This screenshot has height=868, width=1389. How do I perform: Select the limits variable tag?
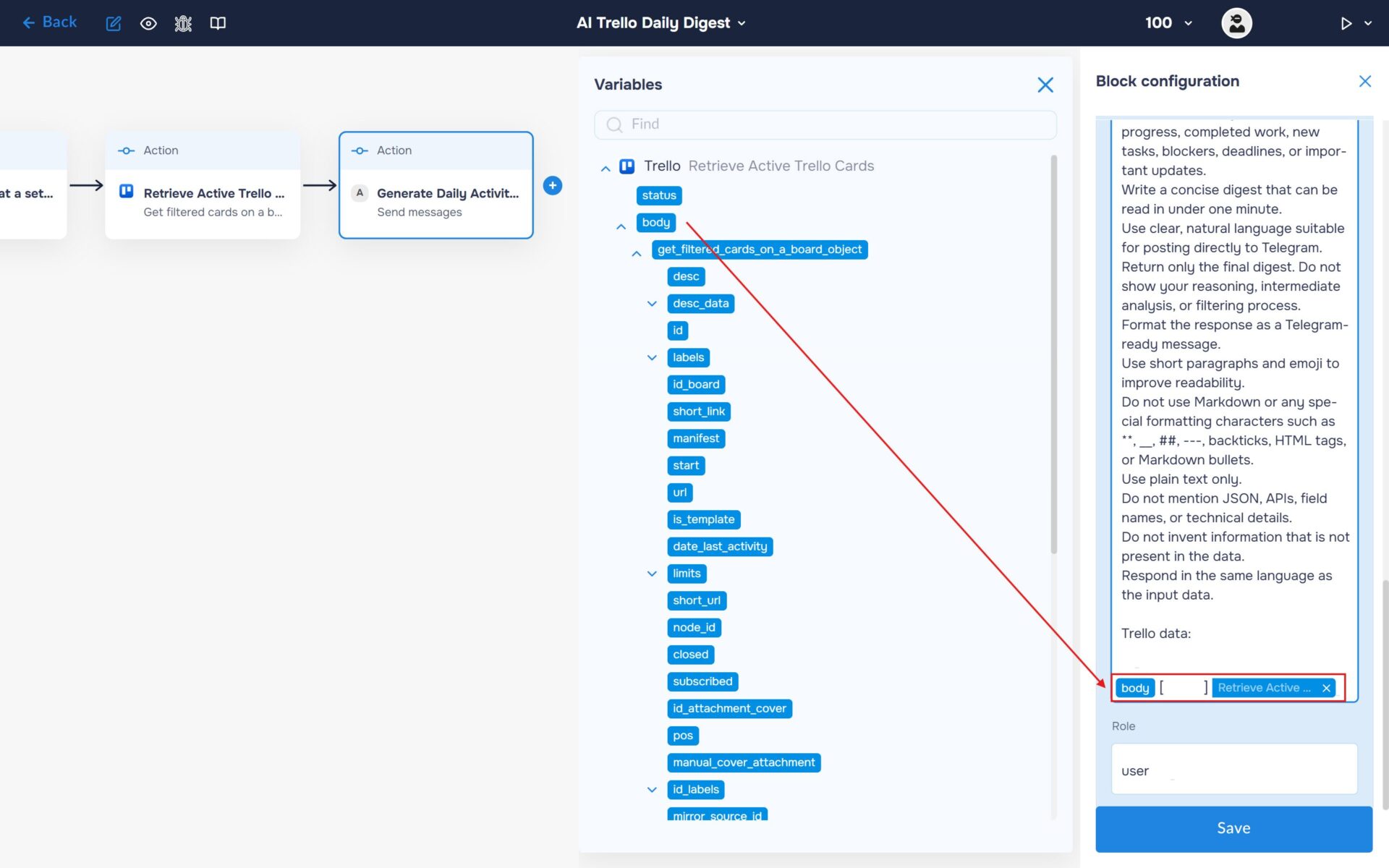tap(687, 574)
